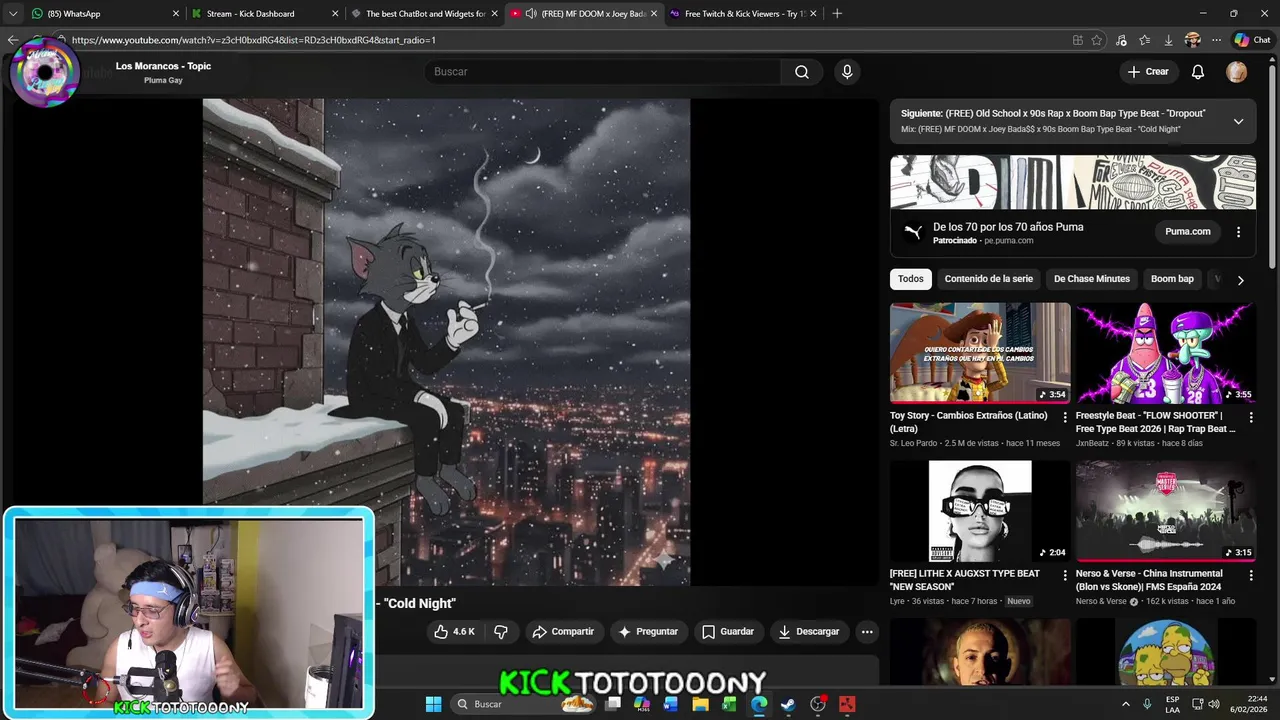
Task: Add page to favorites with star icon
Action: point(1097,40)
